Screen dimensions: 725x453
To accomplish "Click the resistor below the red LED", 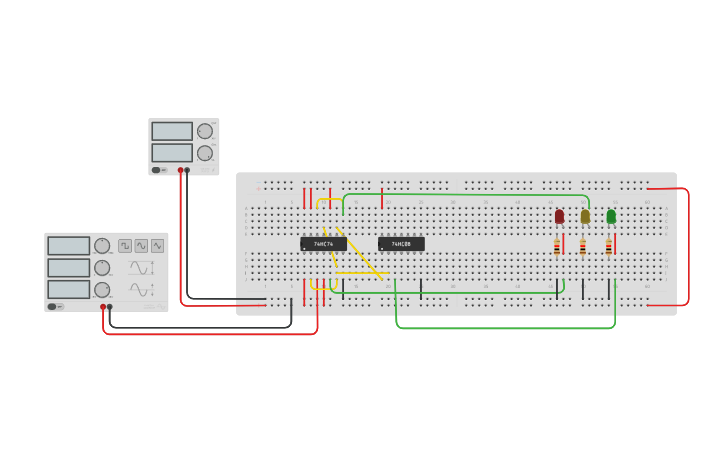I will coord(557,247).
